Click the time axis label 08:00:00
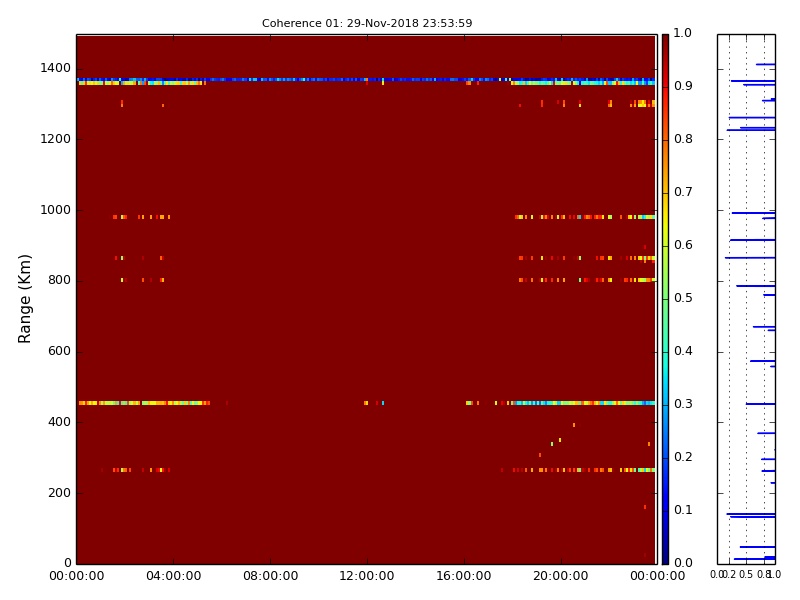The image size is (800, 600). [270, 576]
